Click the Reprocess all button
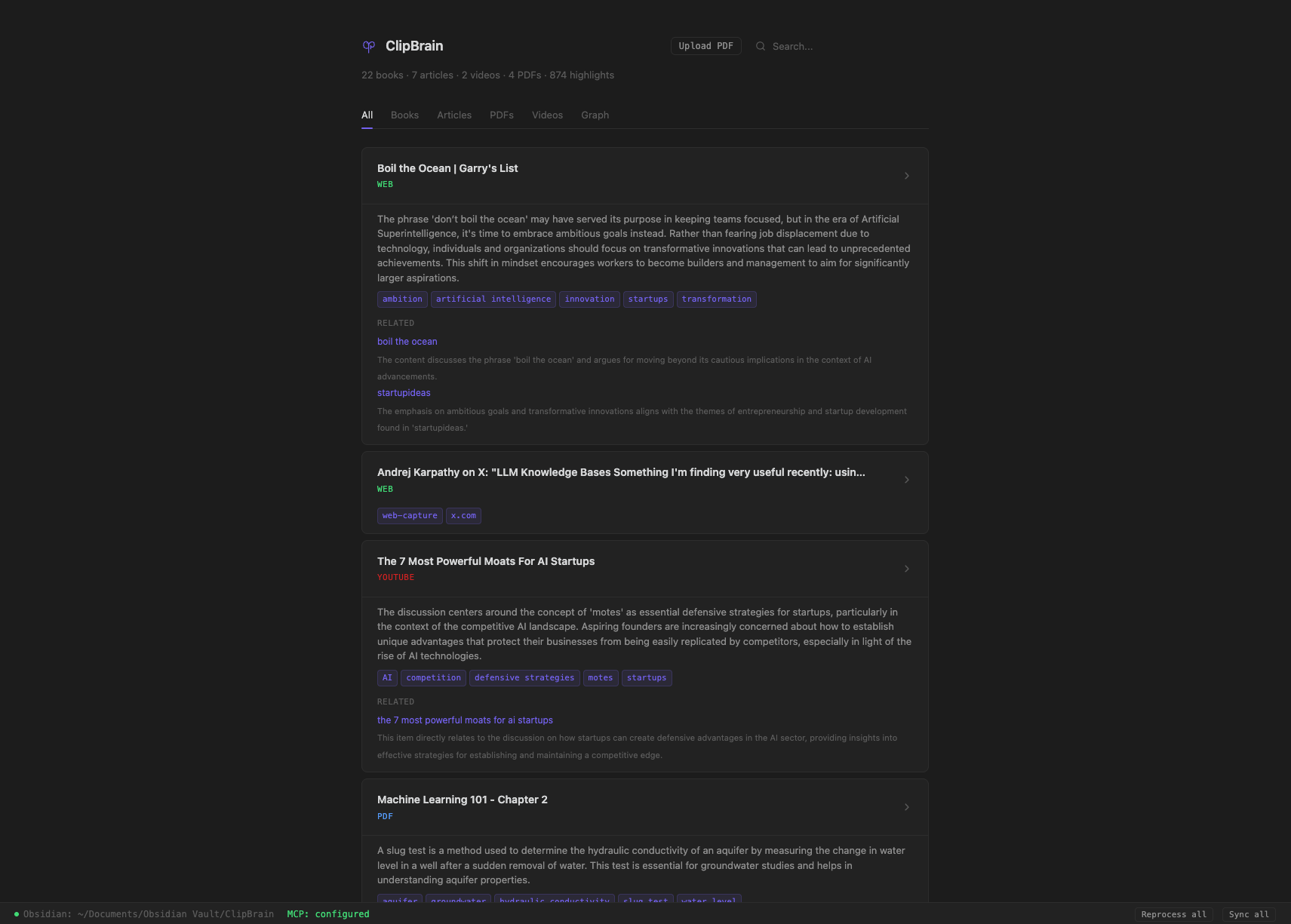1291x924 pixels. click(1173, 914)
